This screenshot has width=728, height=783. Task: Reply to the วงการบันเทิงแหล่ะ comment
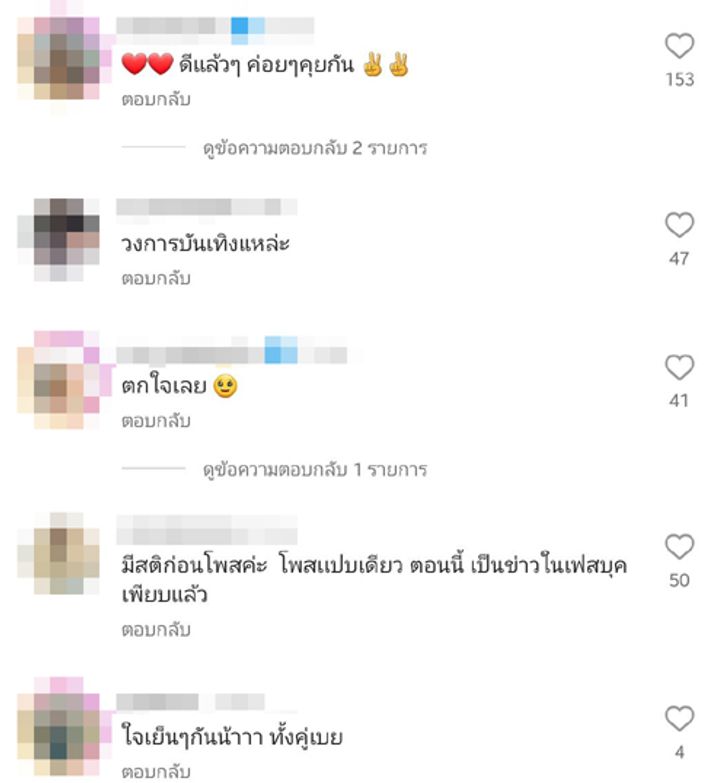[156, 278]
